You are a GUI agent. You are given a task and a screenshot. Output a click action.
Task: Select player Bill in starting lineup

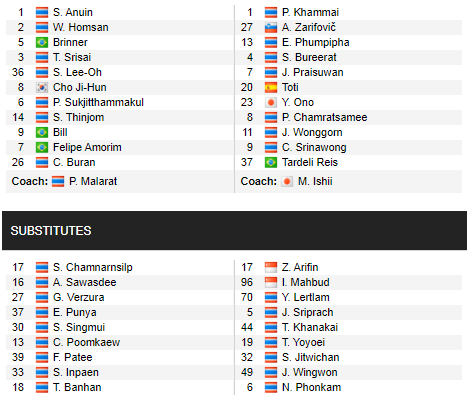point(60,132)
